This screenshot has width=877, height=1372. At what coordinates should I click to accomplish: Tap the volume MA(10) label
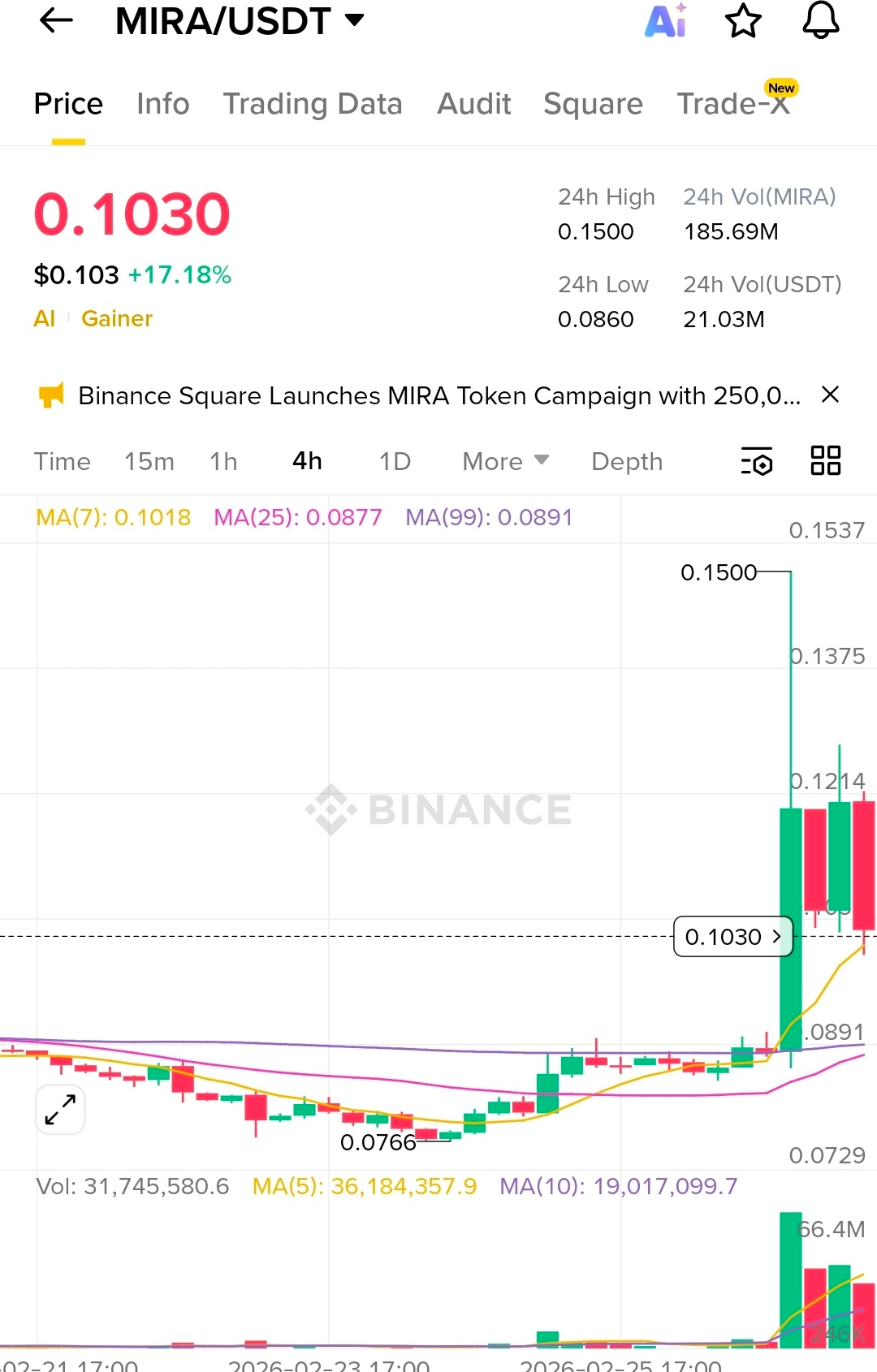(619, 1186)
